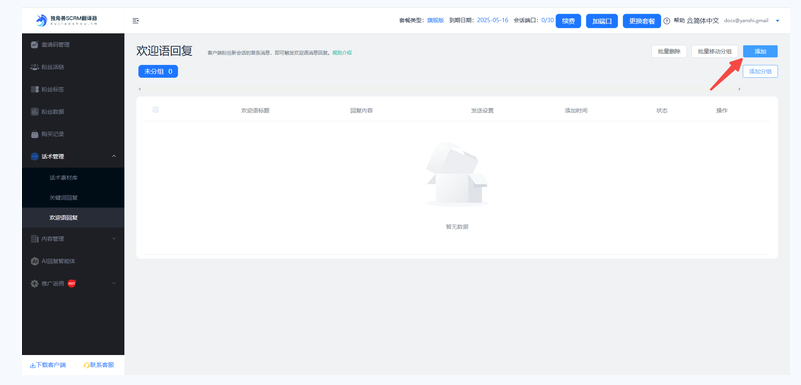Click the 旗舰版 plan type text

436,20
